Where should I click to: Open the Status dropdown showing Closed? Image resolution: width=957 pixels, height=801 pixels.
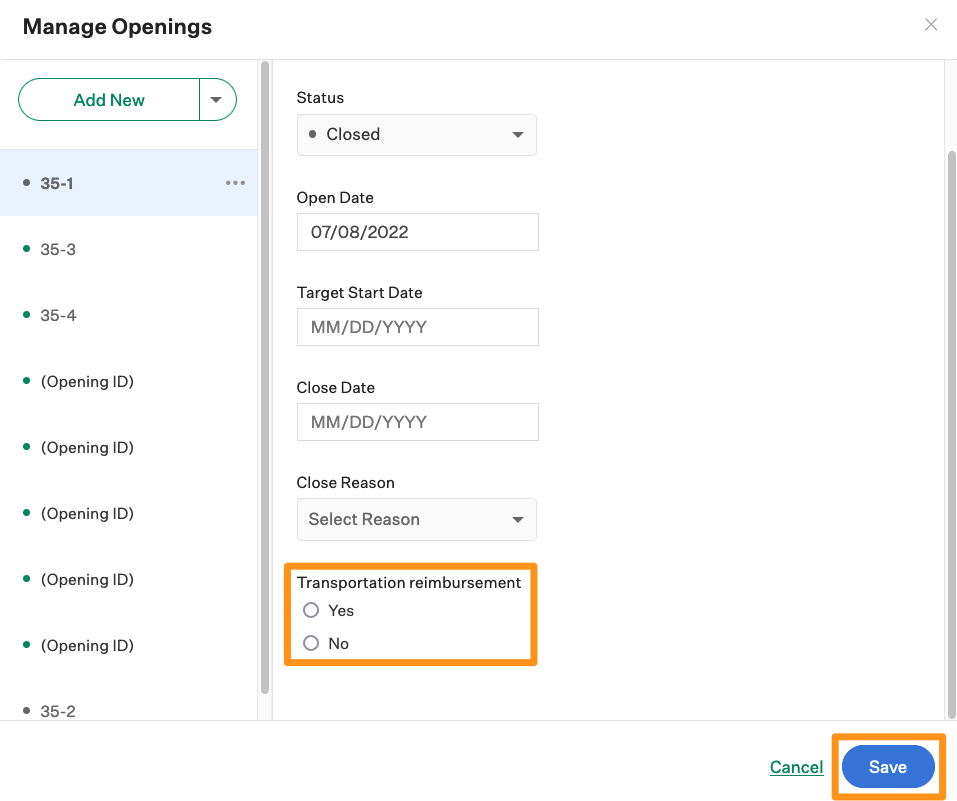coord(417,133)
